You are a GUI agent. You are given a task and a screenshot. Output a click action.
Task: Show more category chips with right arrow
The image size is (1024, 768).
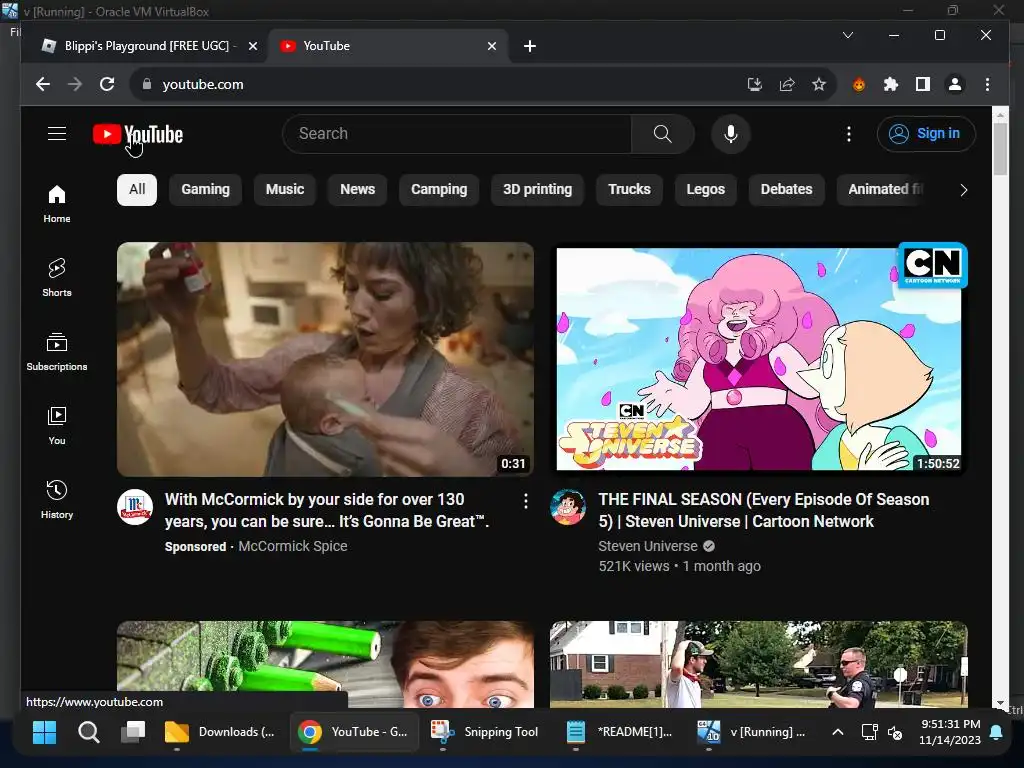pyautogui.click(x=963, y=190)
